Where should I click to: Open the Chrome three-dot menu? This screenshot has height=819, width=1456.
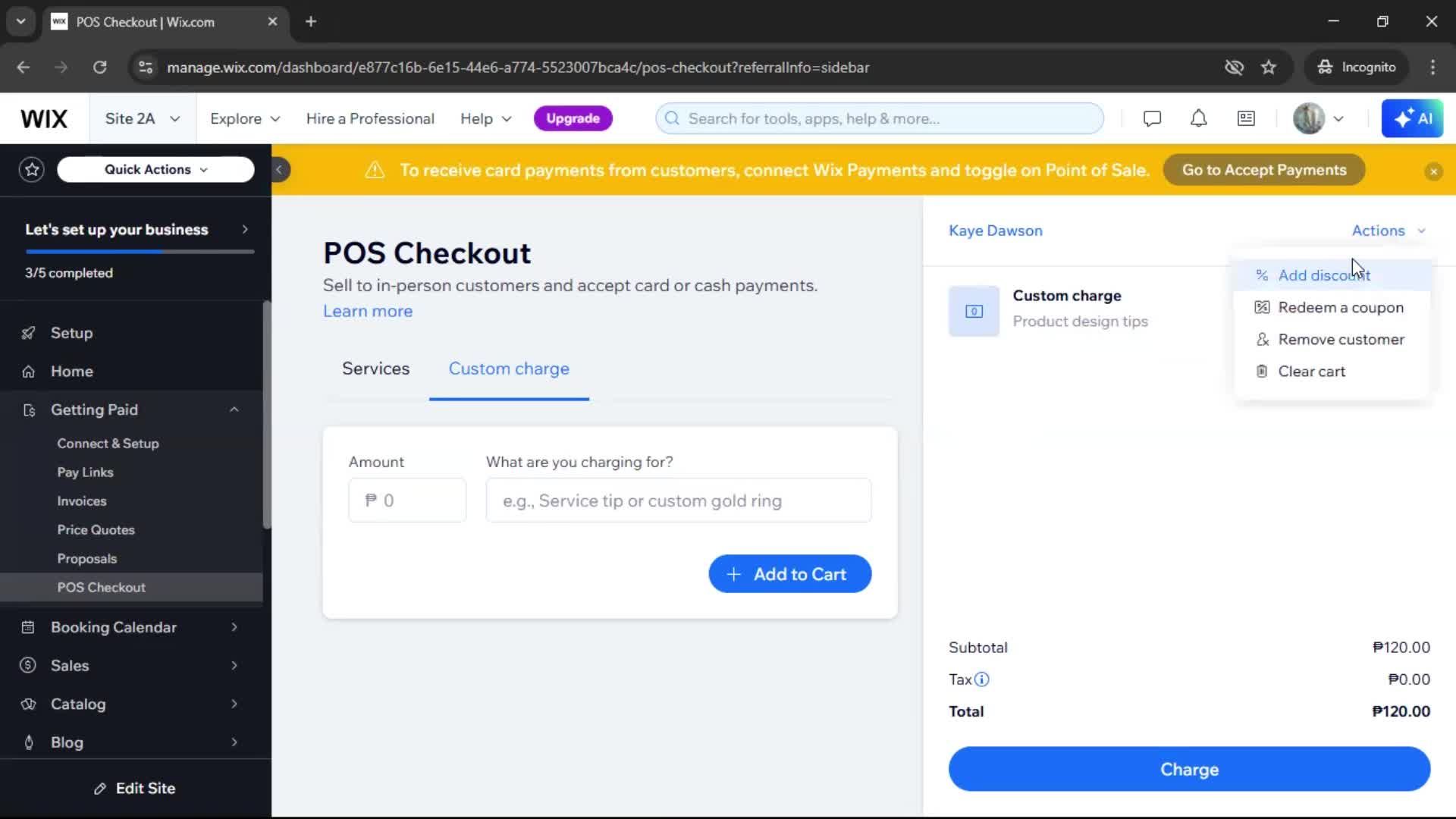point(1432,67)
